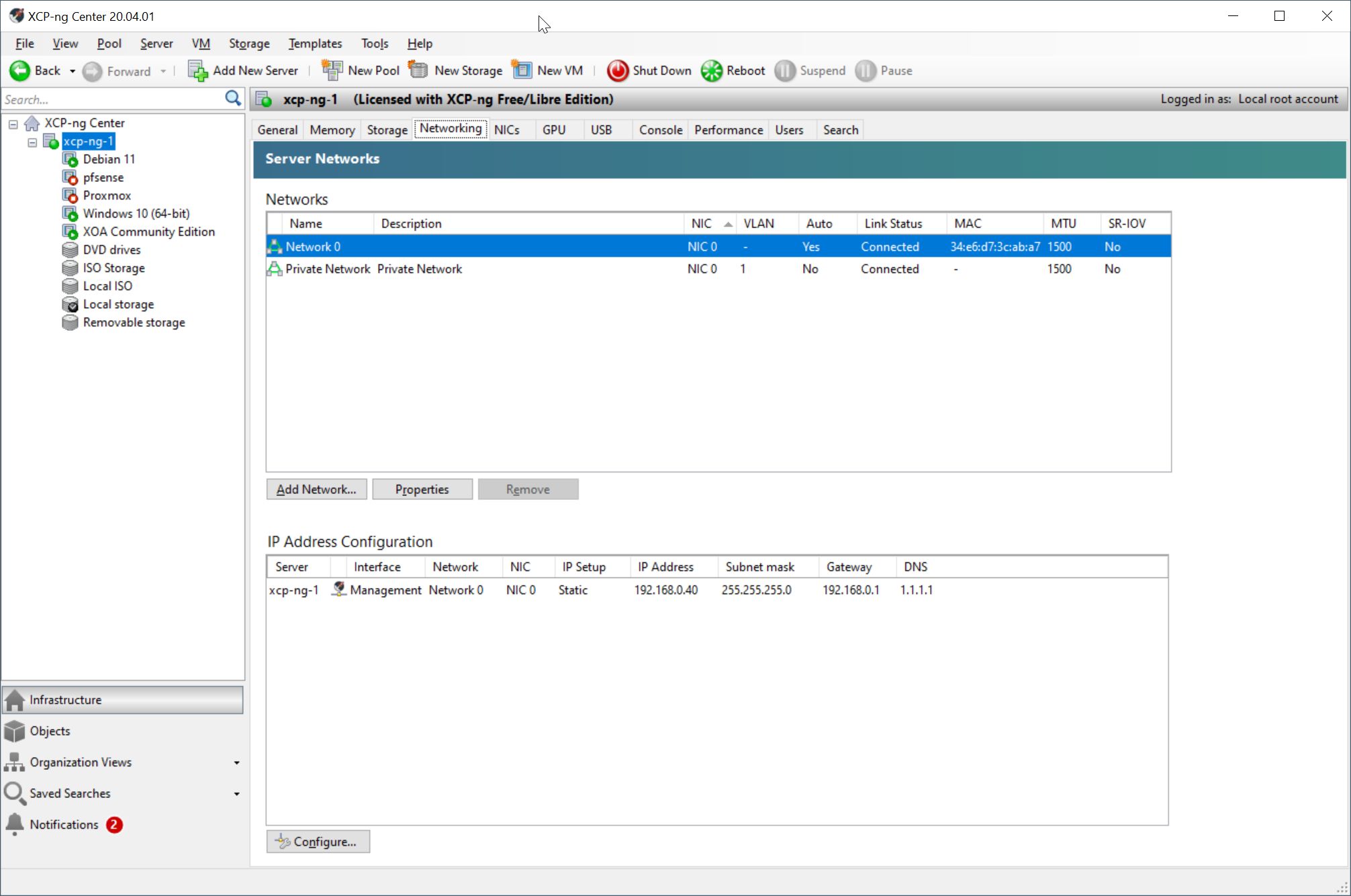The width and height of the screenshot is (1351, 896).
Task: Switch to the NICs tab
Action: [x=506, y=130]
